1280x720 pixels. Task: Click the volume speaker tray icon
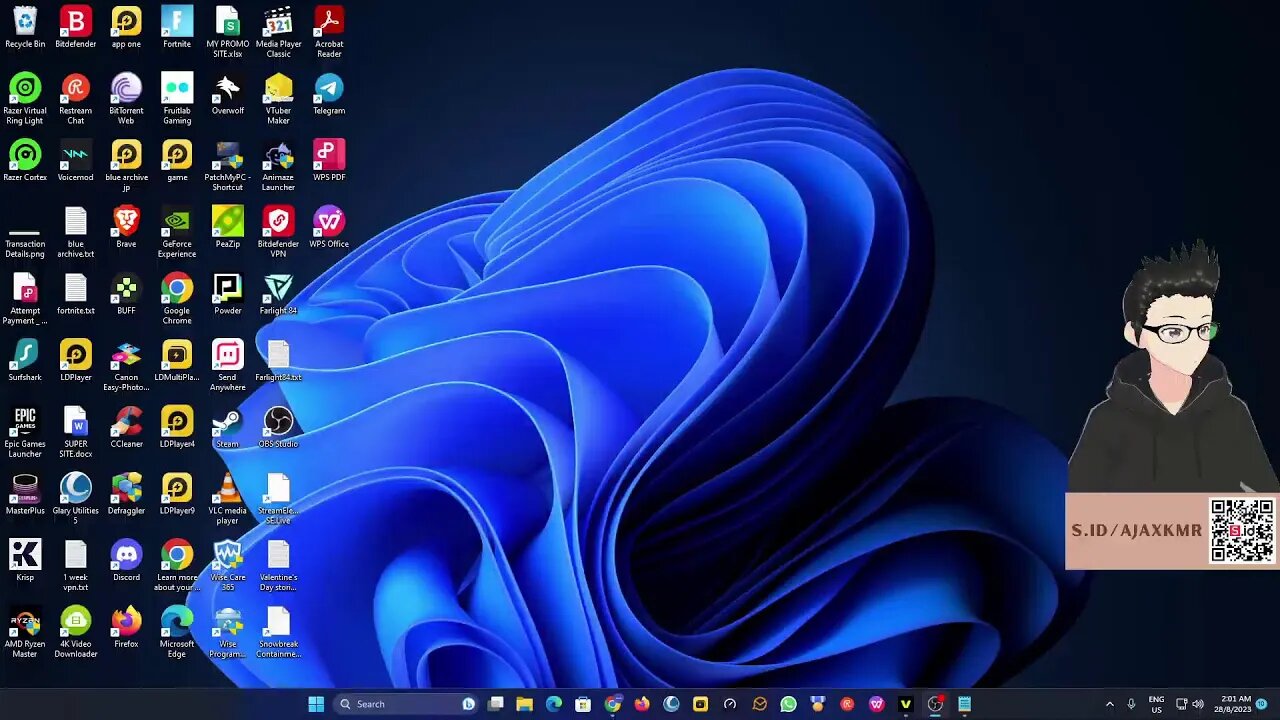(x=1198, y=704)
